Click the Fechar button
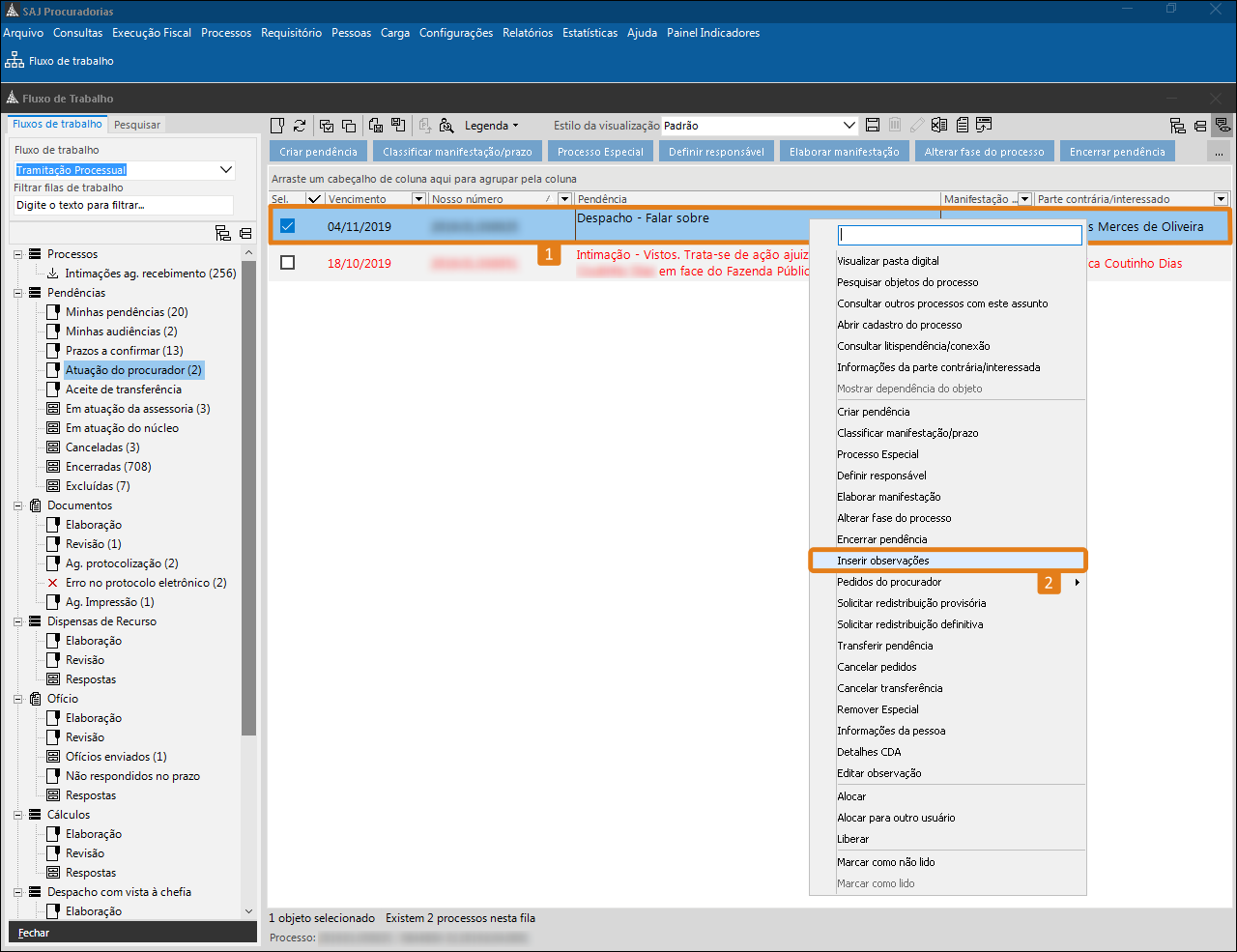The width and height of the screenshot is (1237, 952). pyautogui.click(x=132, y=933)
